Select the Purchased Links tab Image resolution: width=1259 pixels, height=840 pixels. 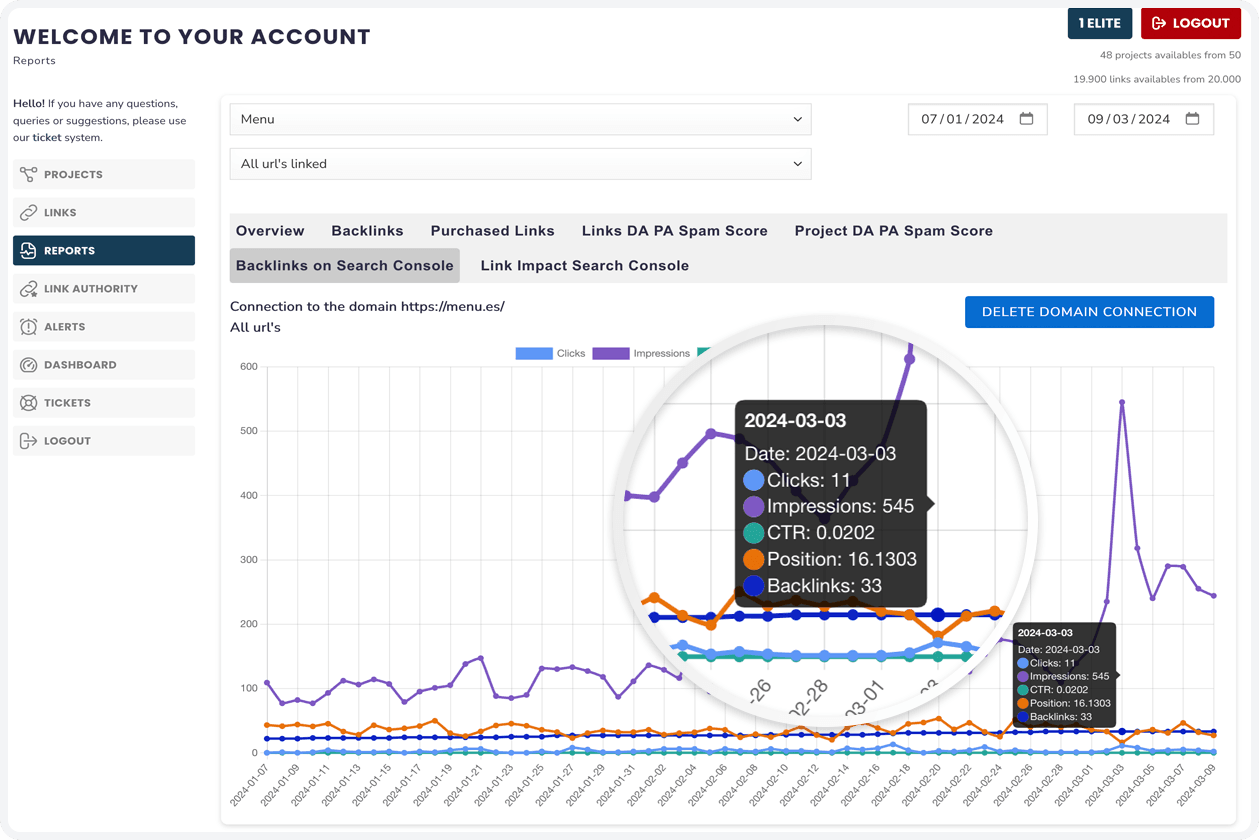(492, 231)
